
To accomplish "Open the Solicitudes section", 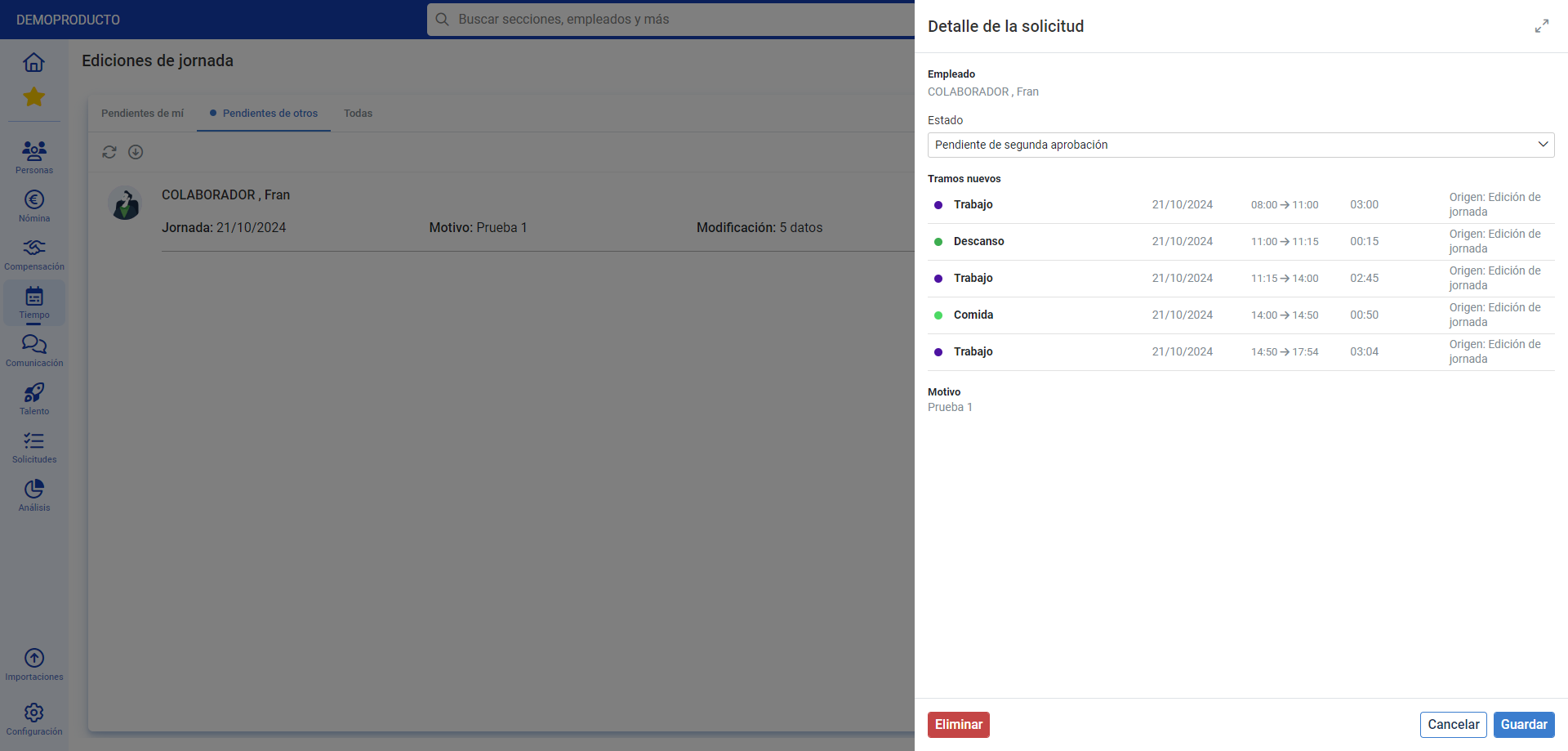I will [x=34, y=447].
